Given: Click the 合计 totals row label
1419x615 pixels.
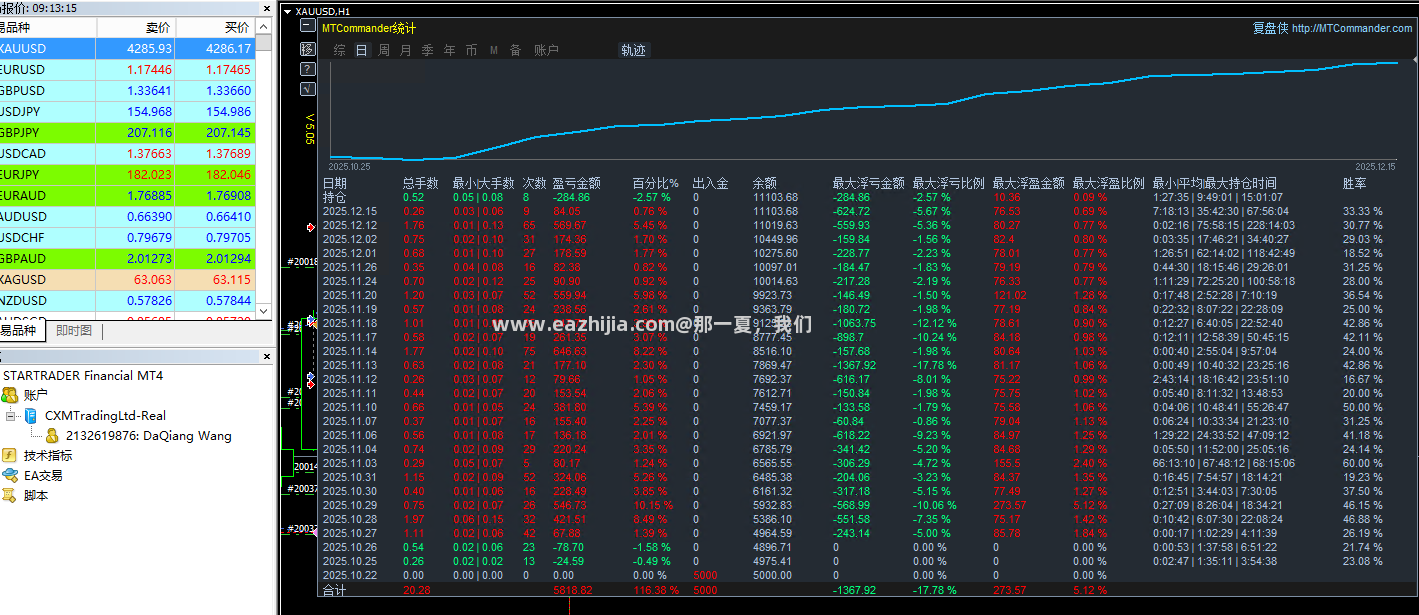Looking at the screenshot, I should [334, 591].
